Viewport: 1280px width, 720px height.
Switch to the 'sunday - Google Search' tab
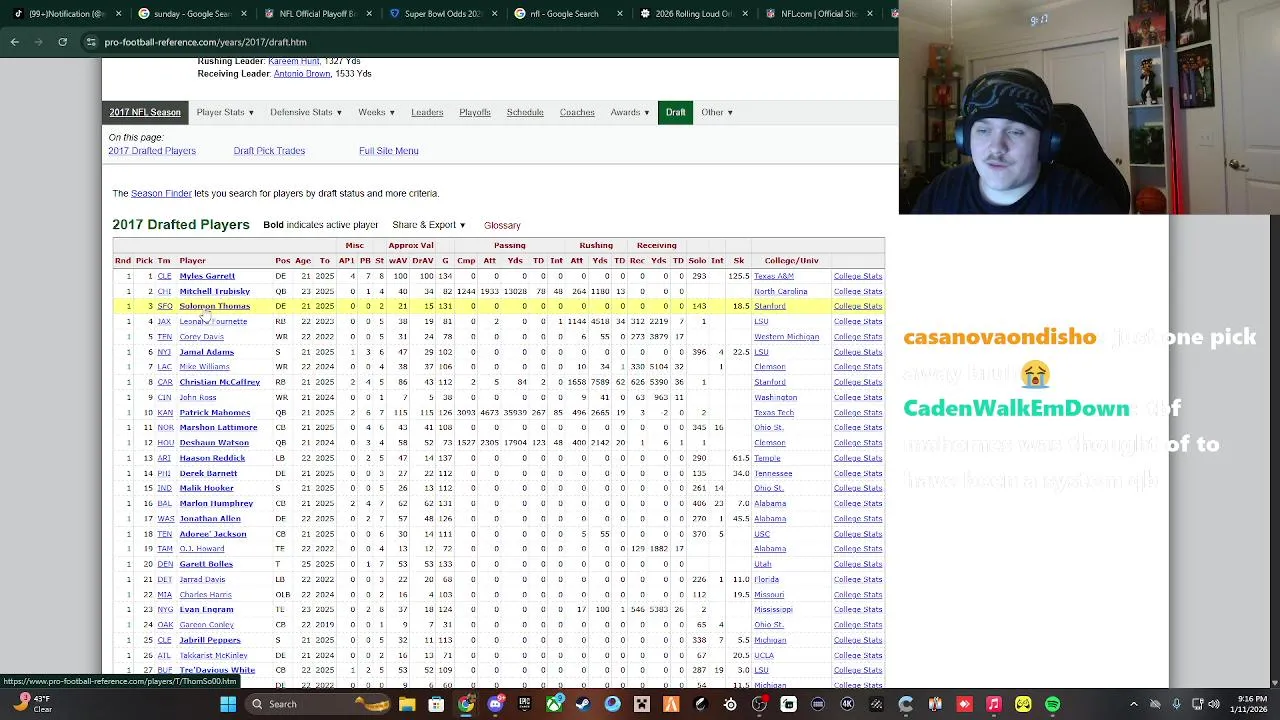click(190, 14)
